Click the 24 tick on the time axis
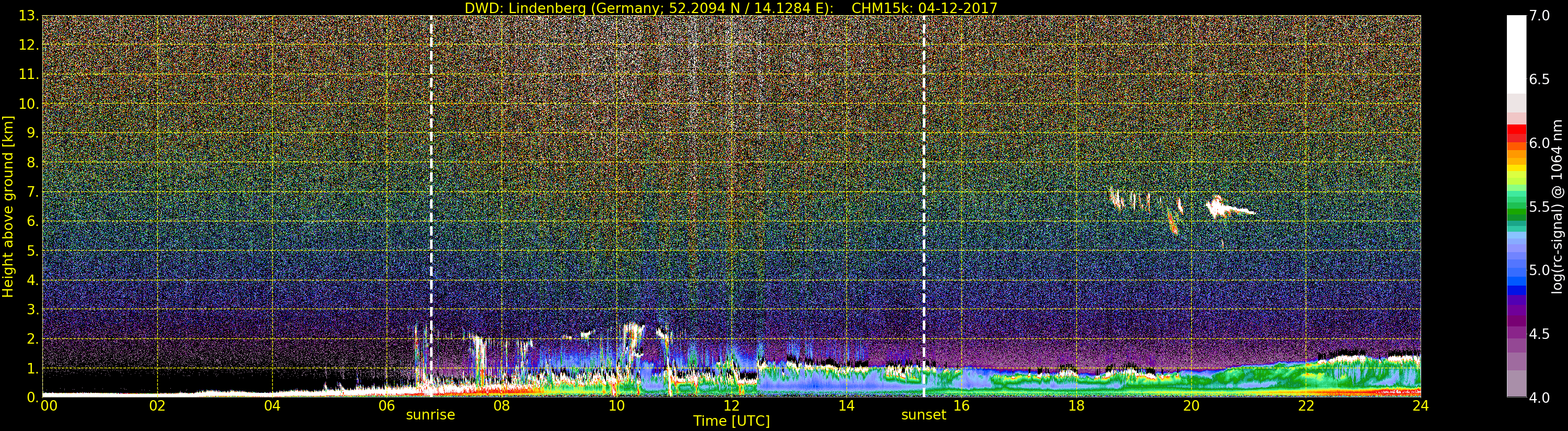The image size is (1568, 431). coord(1420,406)
